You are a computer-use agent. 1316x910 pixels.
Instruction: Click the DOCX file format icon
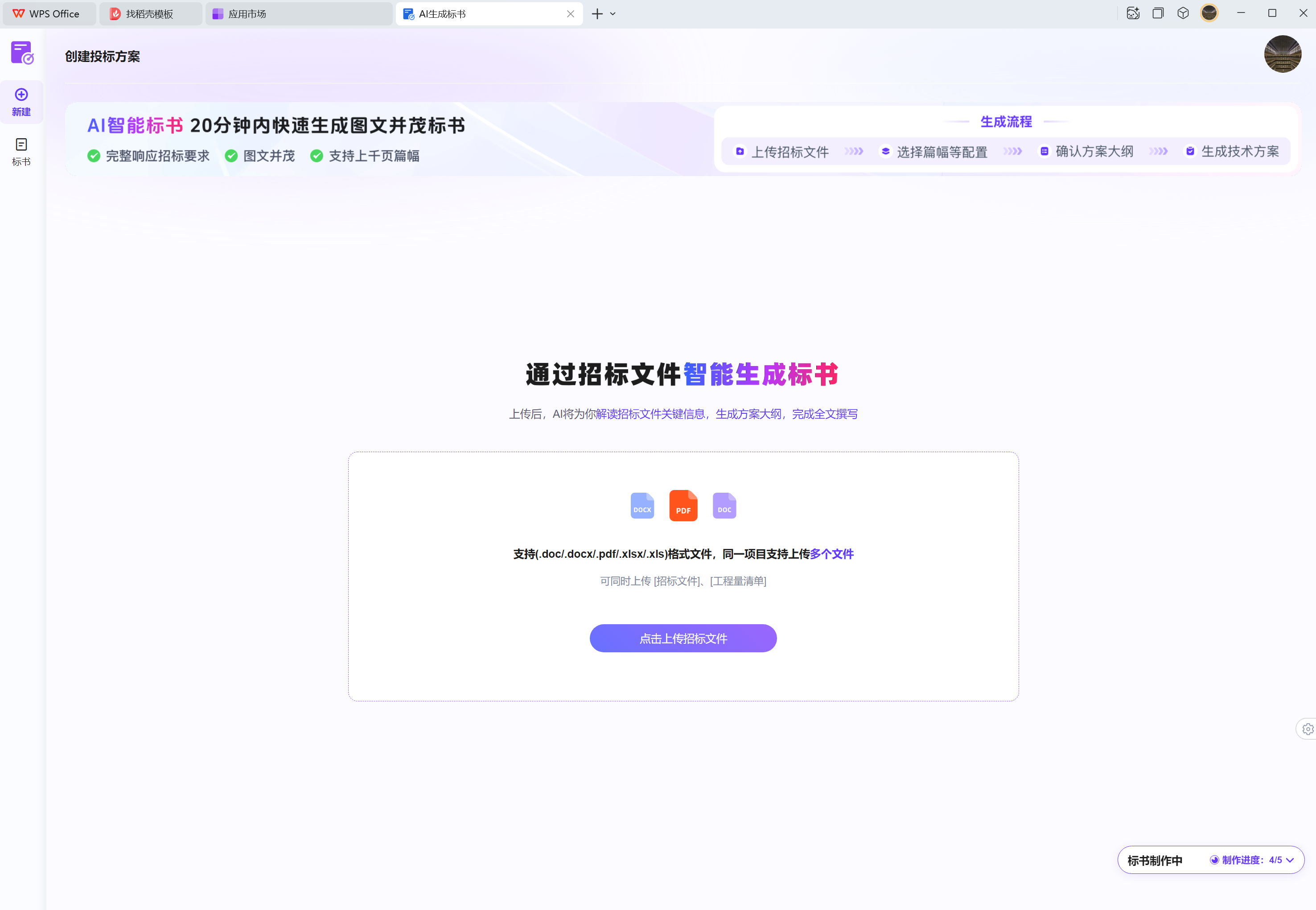pyautogui.click(x=642, y=505)
